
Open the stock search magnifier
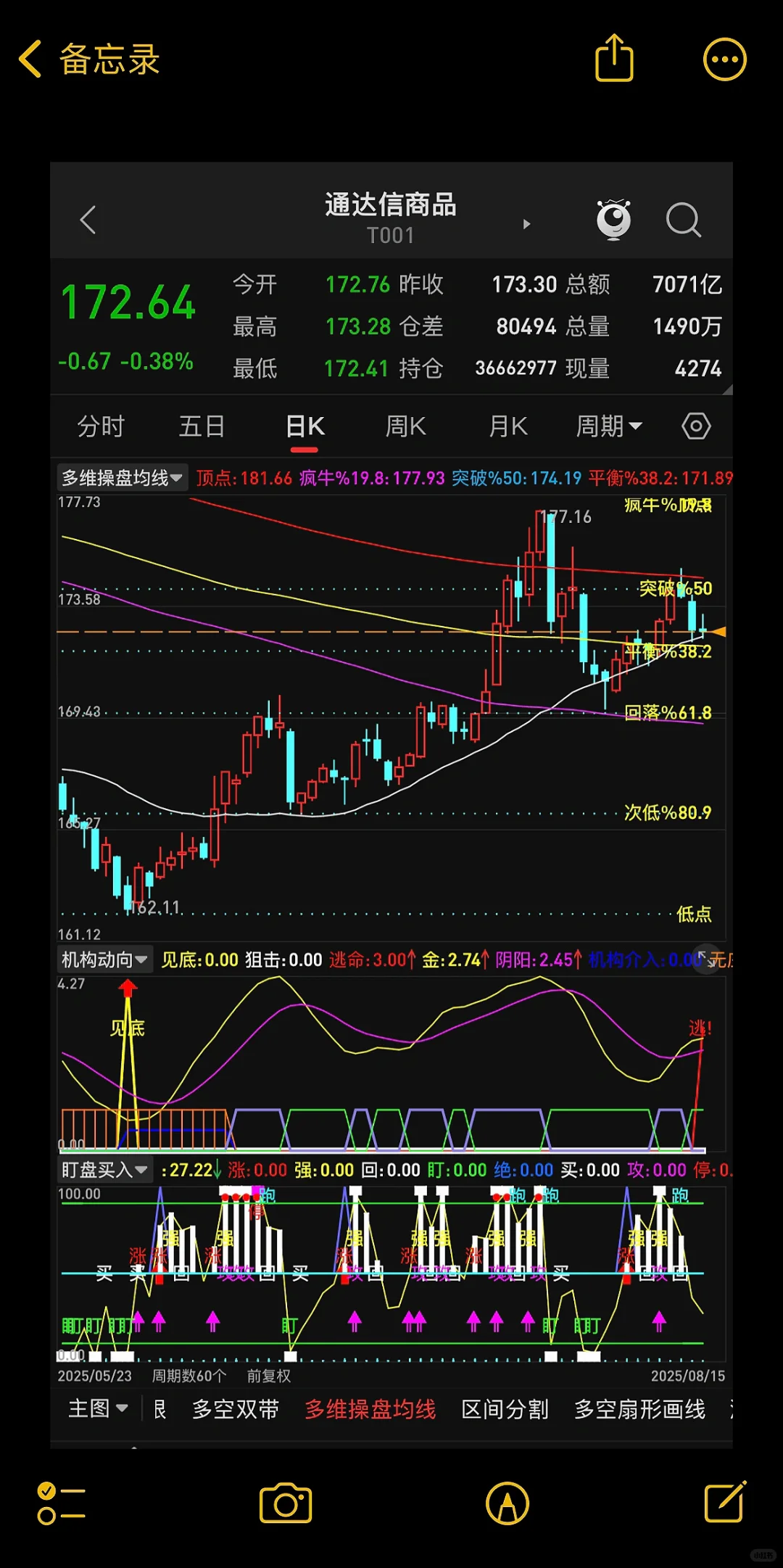[x=683, y=220]
